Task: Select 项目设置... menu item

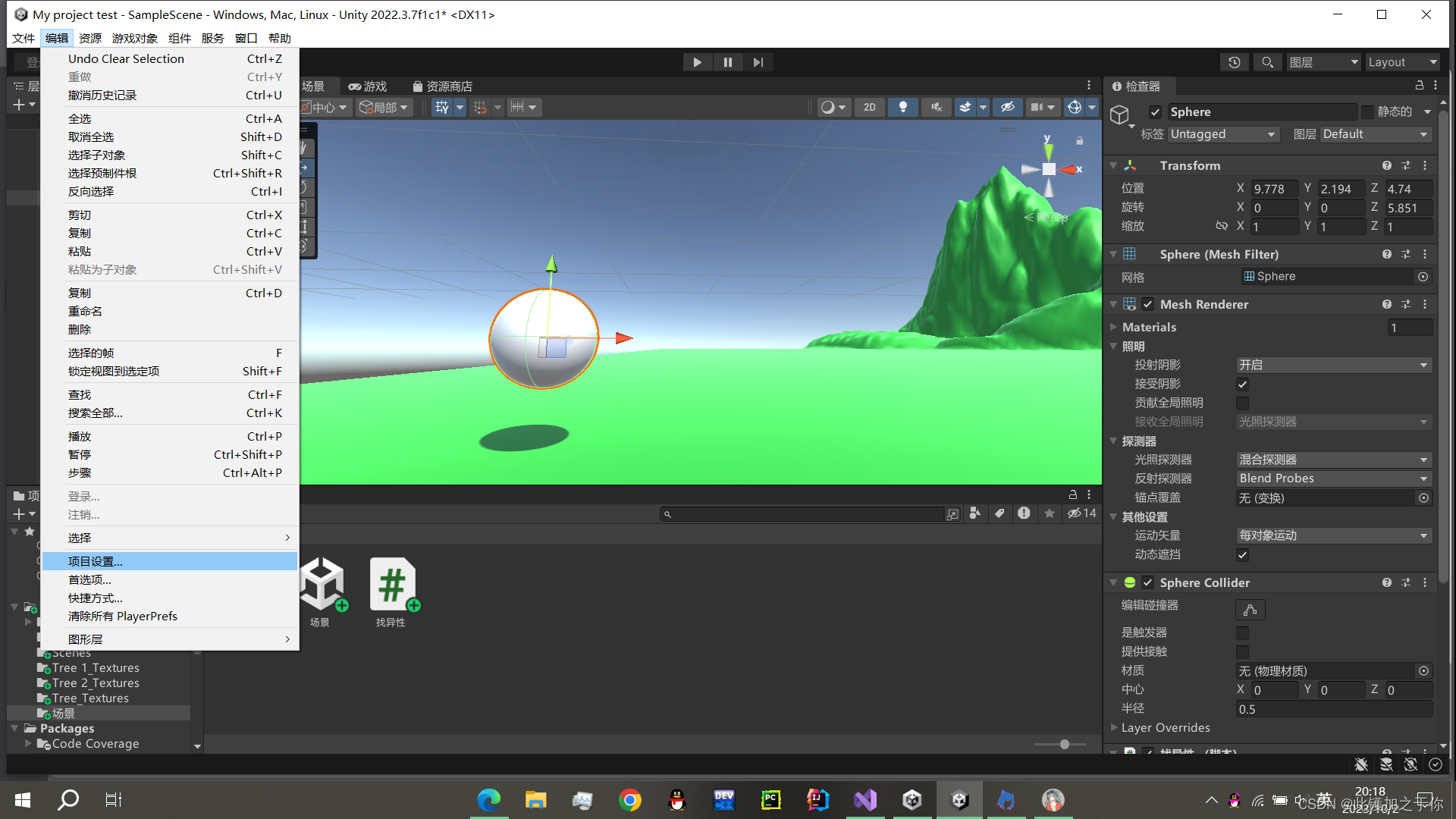Action: tap(170, 561)
